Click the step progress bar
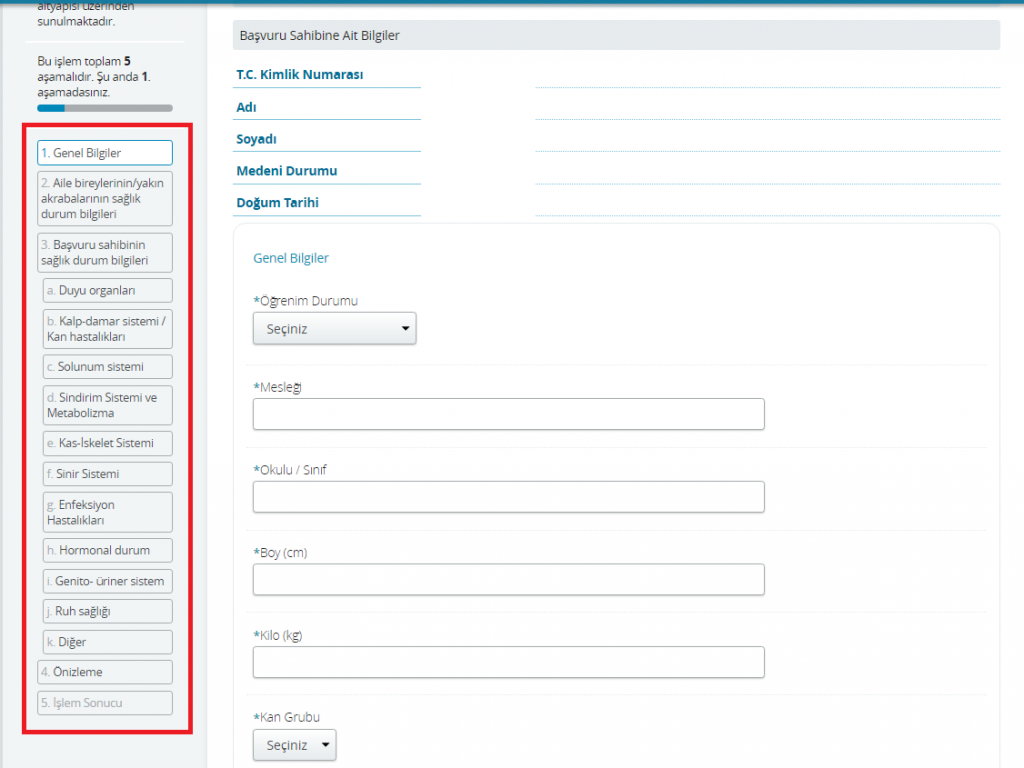The image size is (1024, 768). click(105, 108)
